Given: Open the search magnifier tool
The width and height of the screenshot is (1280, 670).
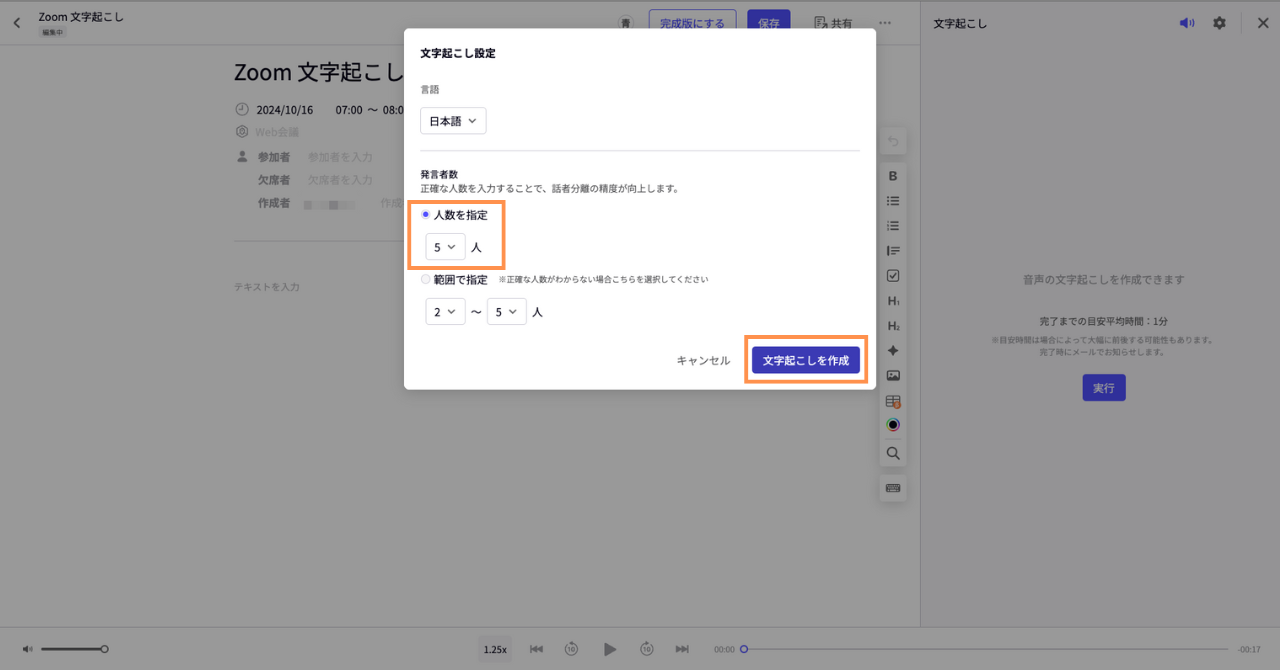Looking at the screenshot, I should (893, 453).
